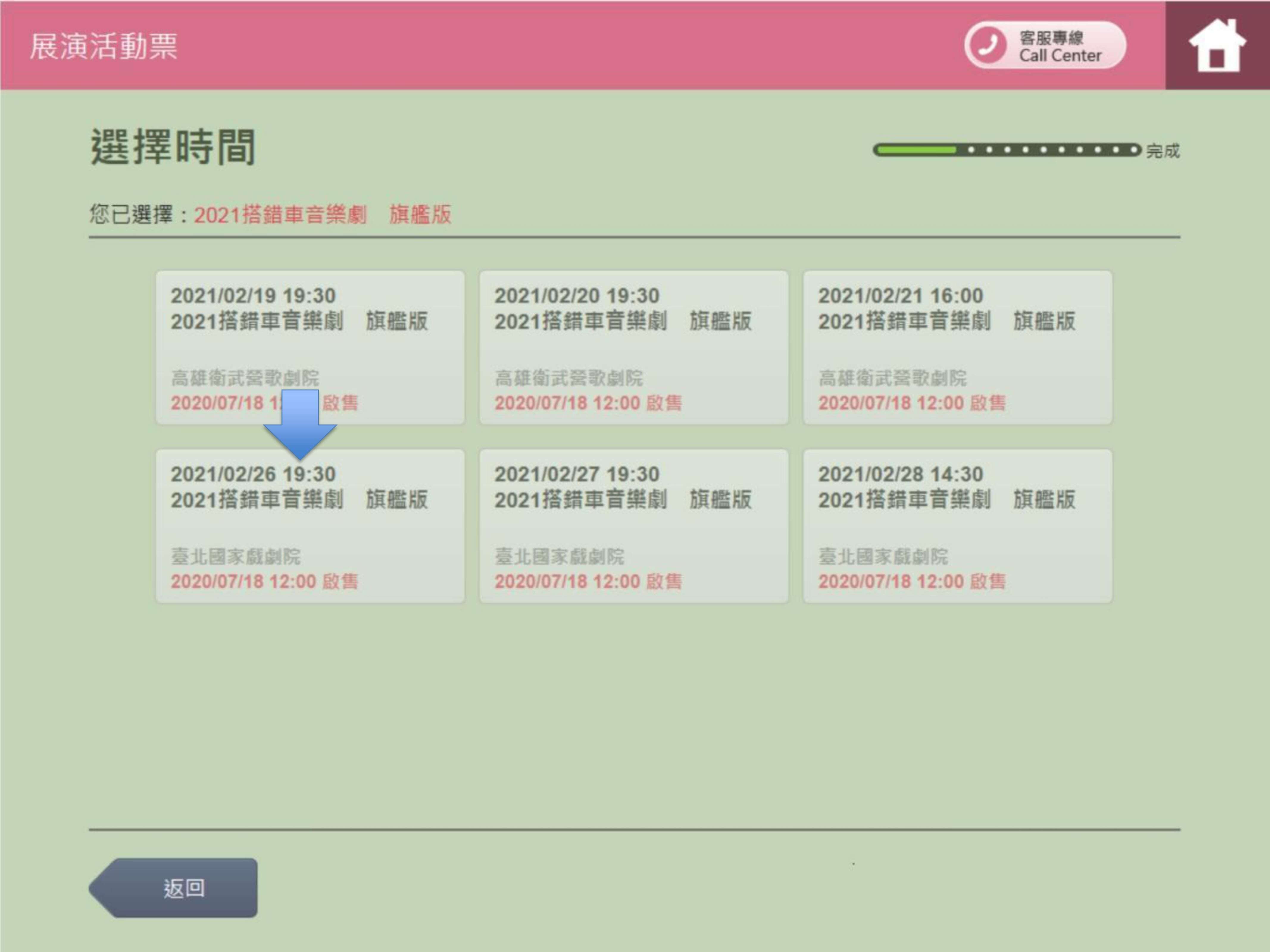Go to the home screen via house icon
Viewport: 1270px width, 952px height.
(x=1217, y=45)
